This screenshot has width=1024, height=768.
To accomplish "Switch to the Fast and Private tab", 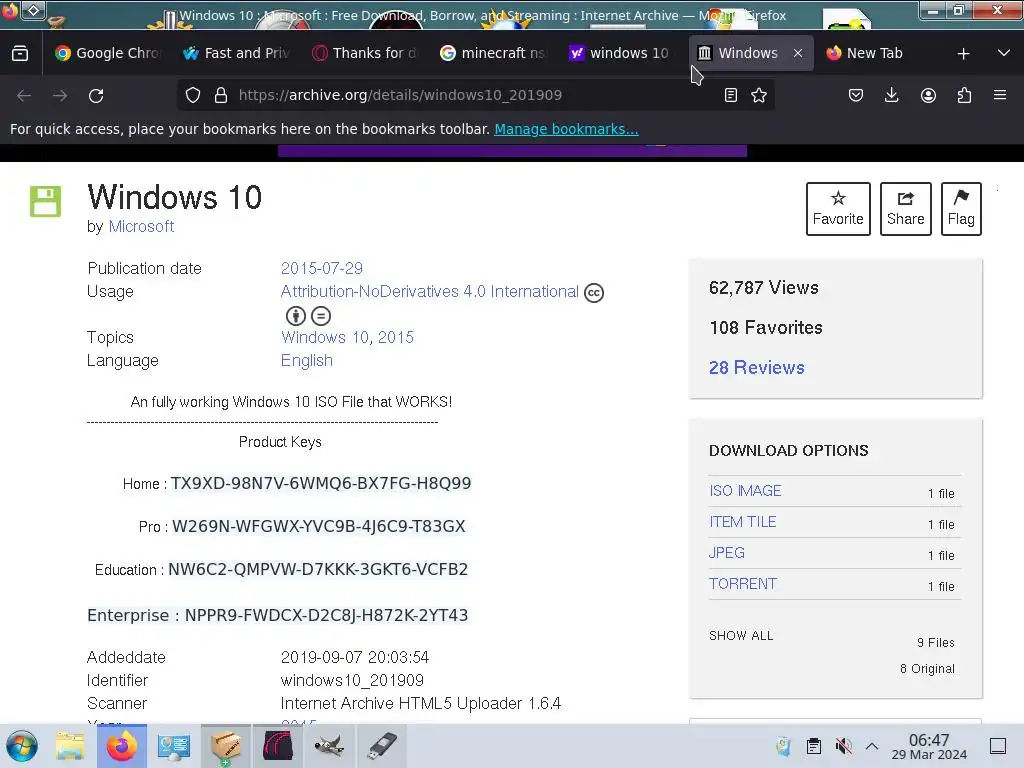I will click(236, 53).
